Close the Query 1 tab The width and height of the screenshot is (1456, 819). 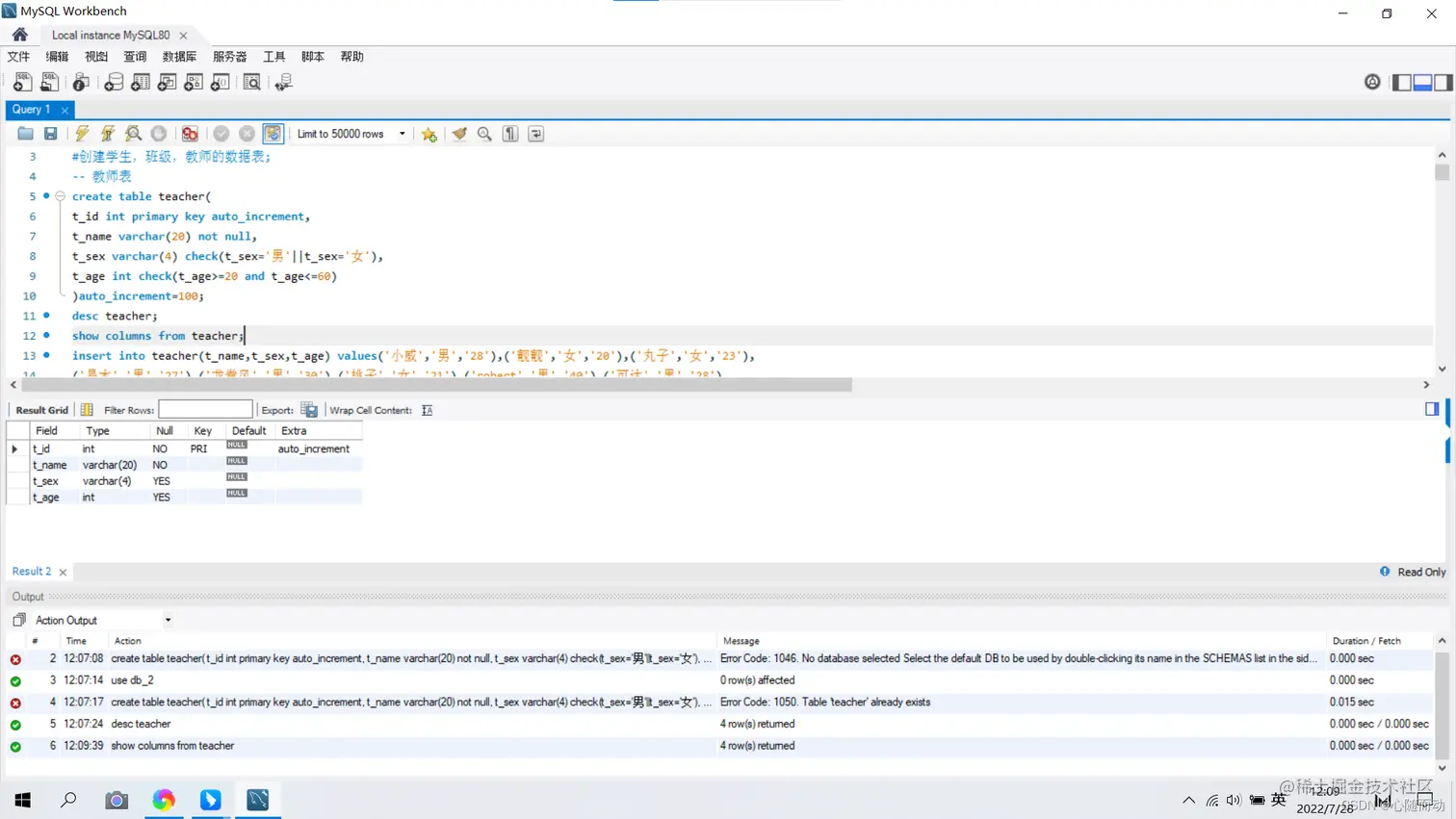(x=65, y=111)
